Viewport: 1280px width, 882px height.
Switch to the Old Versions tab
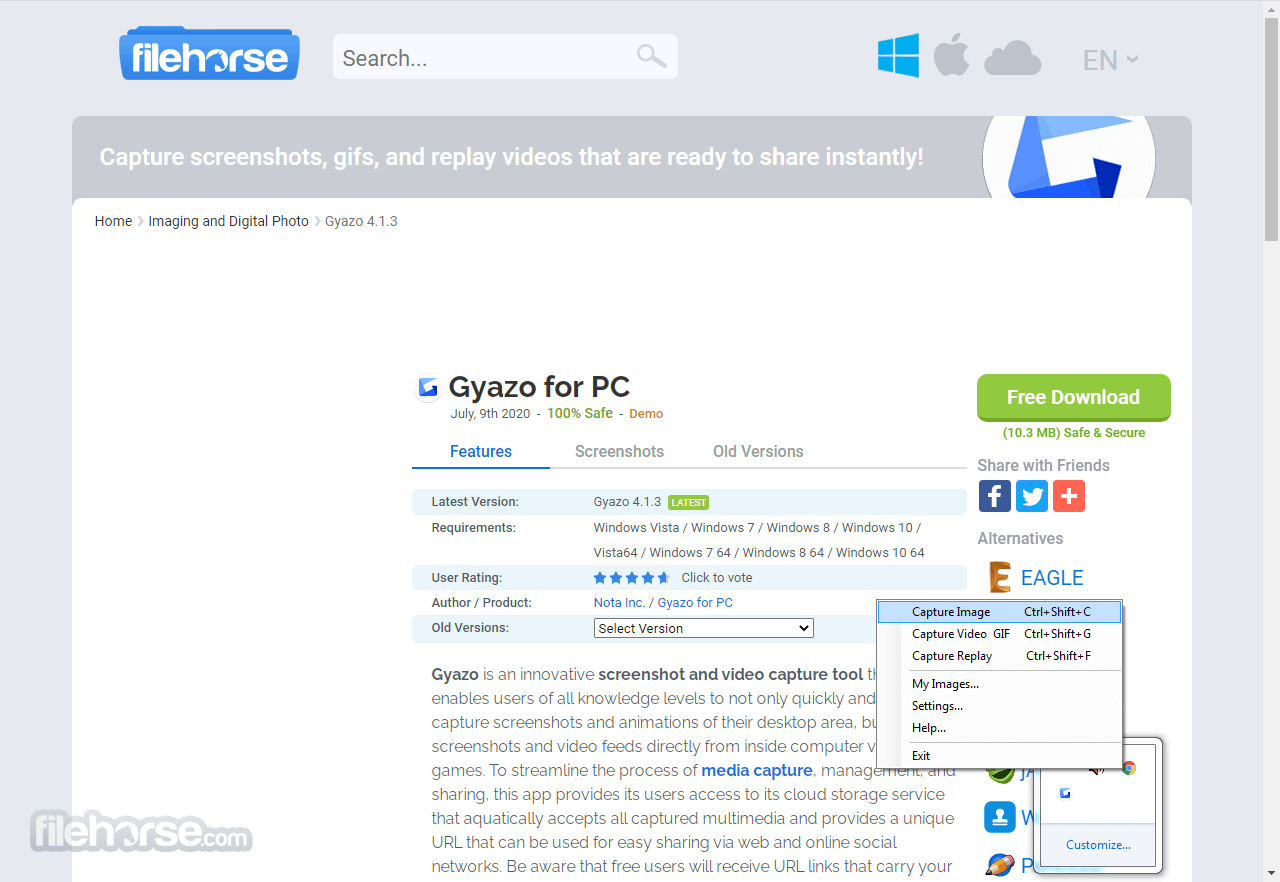point(758,452)
